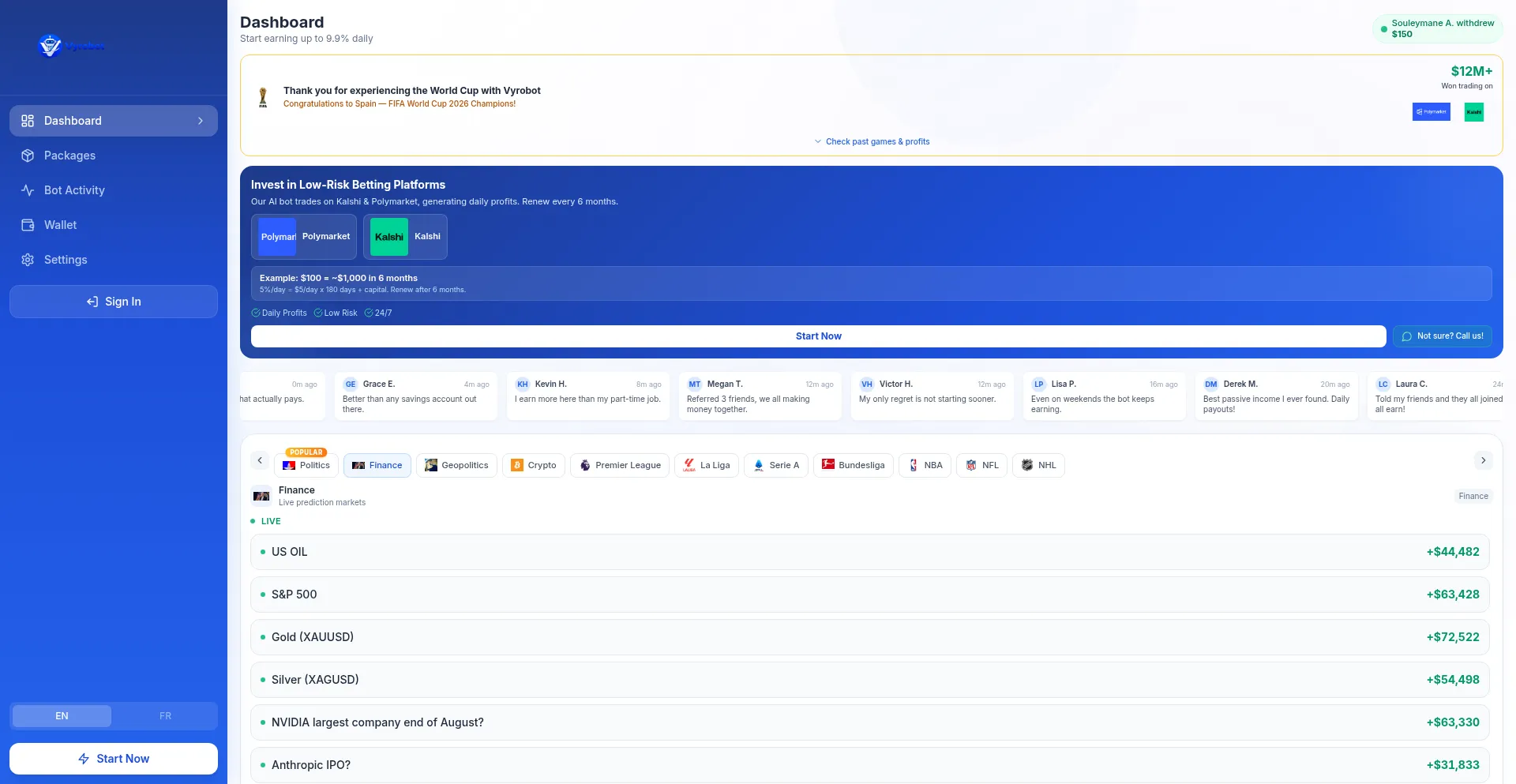This screenshot has height=784, width=1516.
Task: Click the +$72,522 Gold profit value
Action: click(1453, 637)
